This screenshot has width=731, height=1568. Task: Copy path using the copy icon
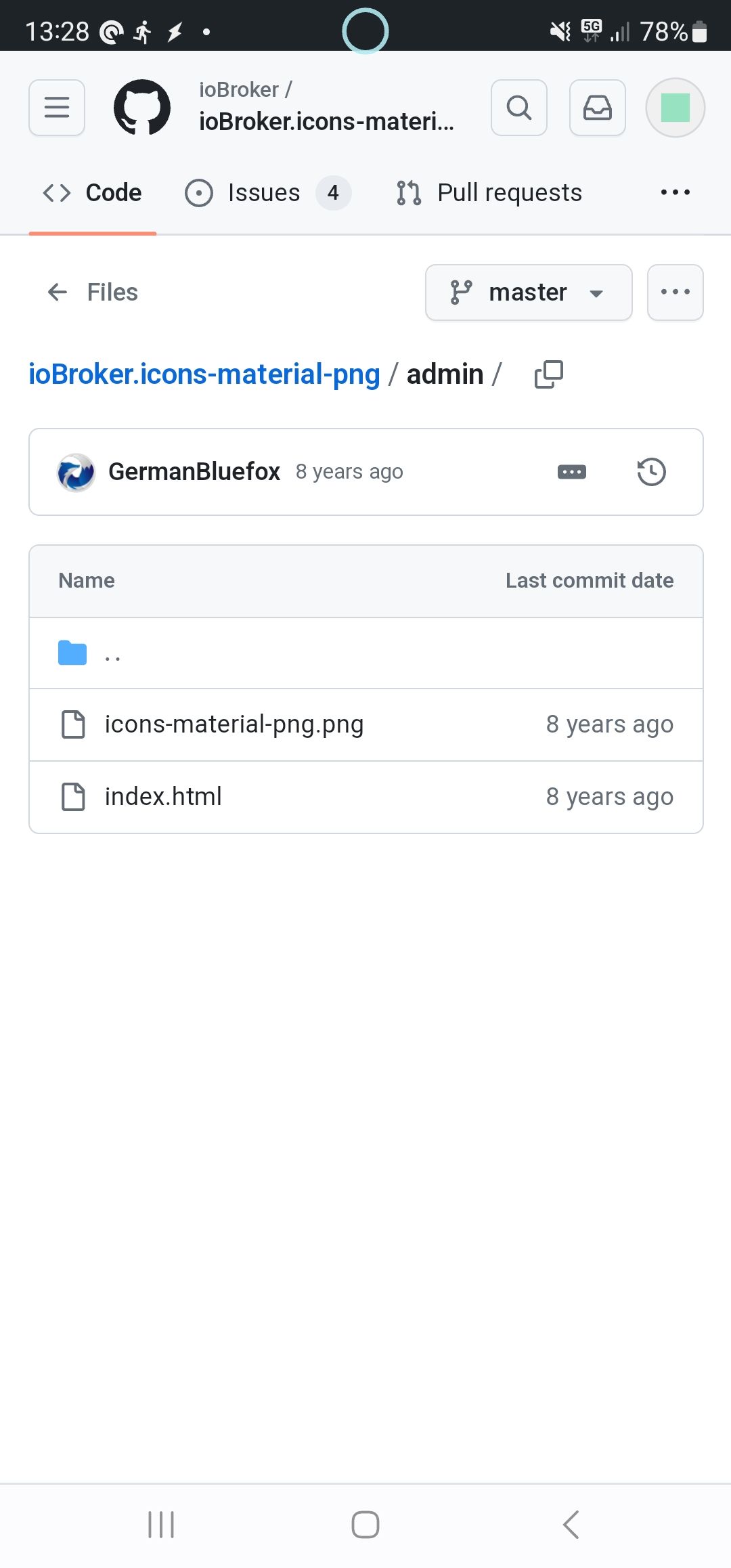[548, 374]
